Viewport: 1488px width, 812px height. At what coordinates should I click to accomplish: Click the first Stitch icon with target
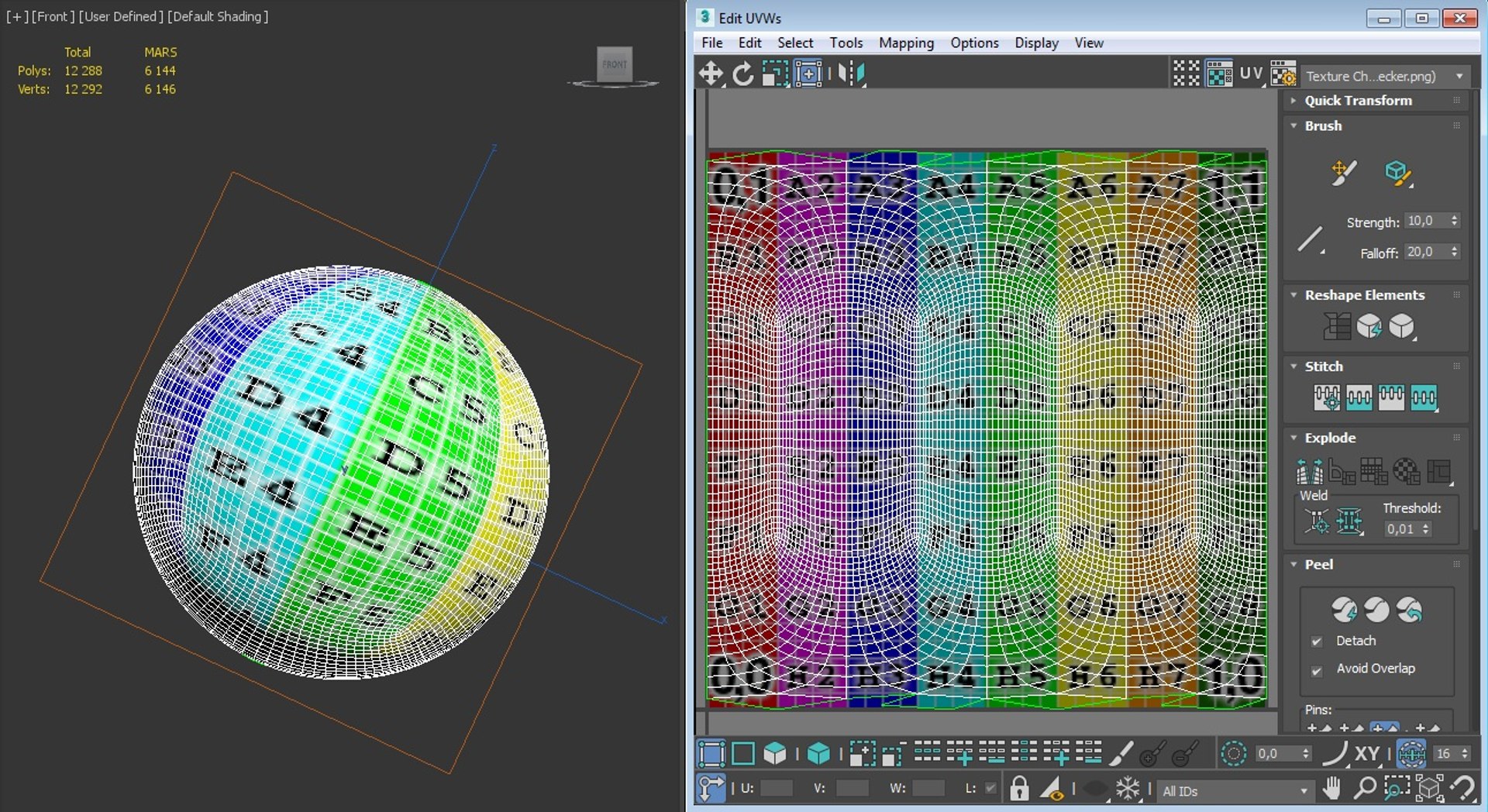[x=1327, y=397]
